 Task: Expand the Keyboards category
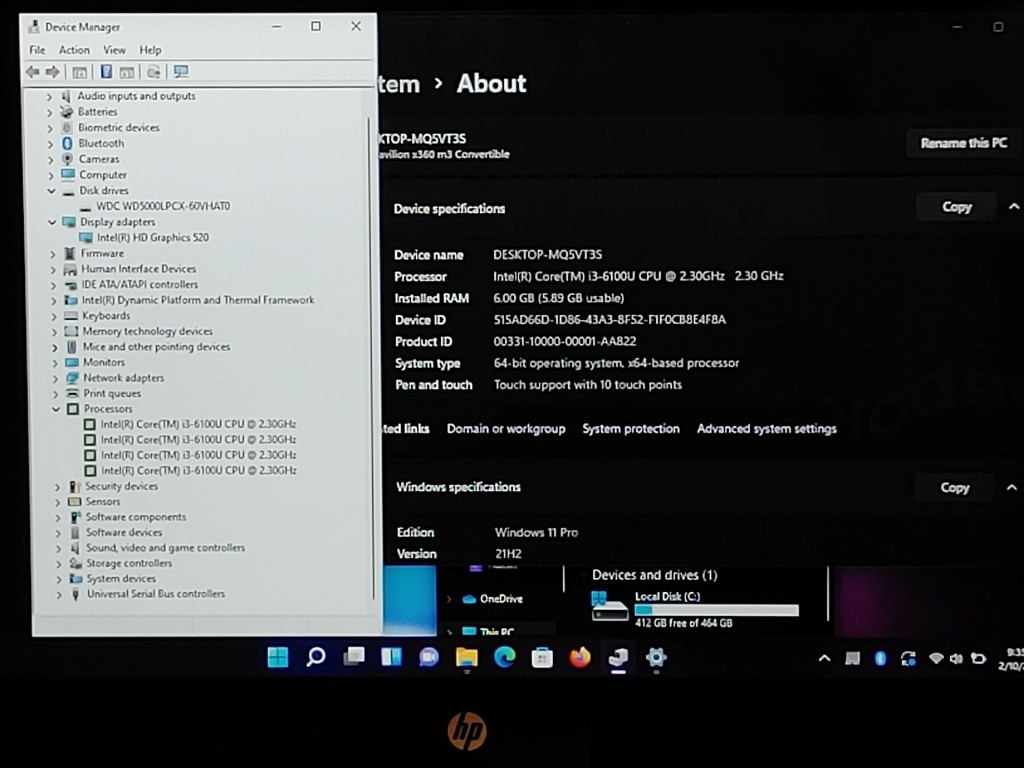[54, 316]
